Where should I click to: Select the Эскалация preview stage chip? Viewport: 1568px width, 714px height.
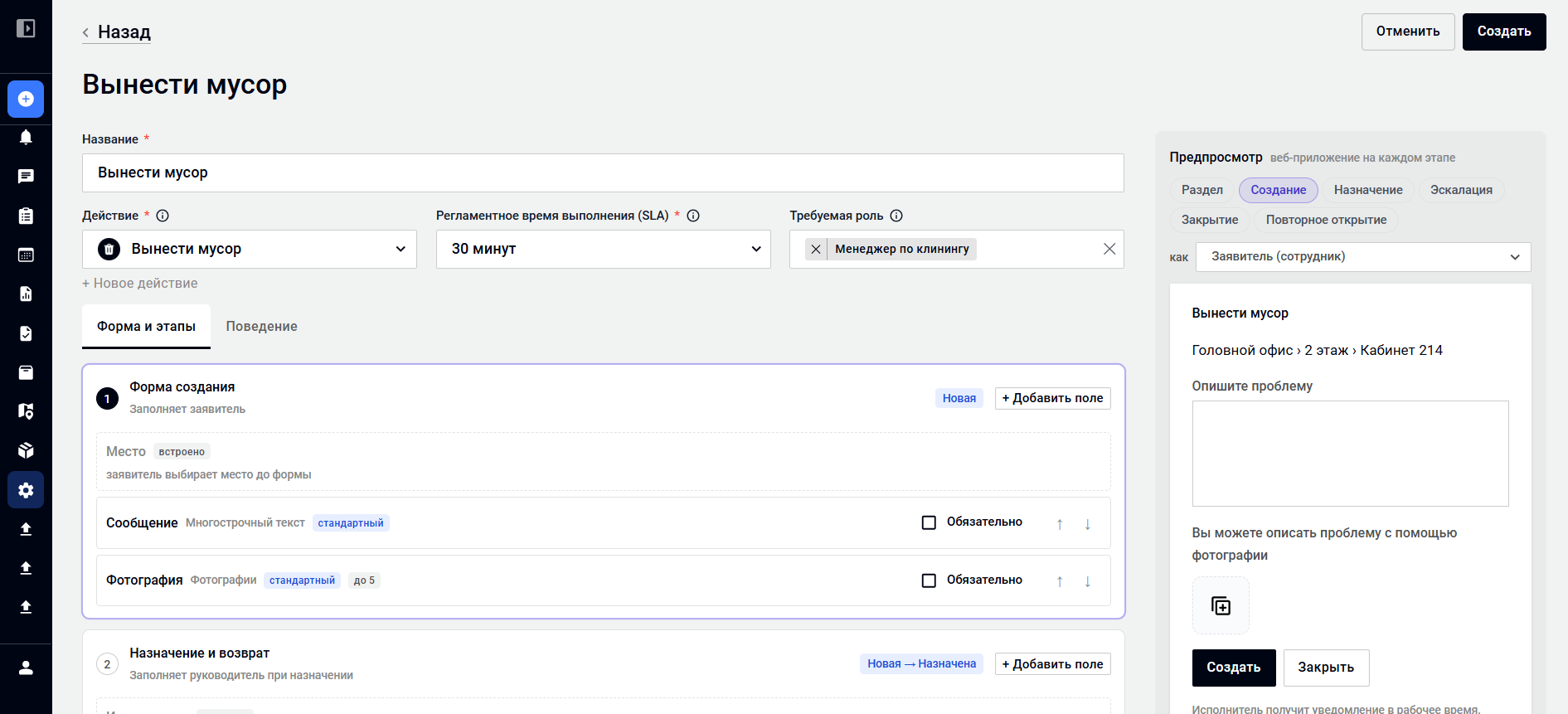[x=1461, y=190]
